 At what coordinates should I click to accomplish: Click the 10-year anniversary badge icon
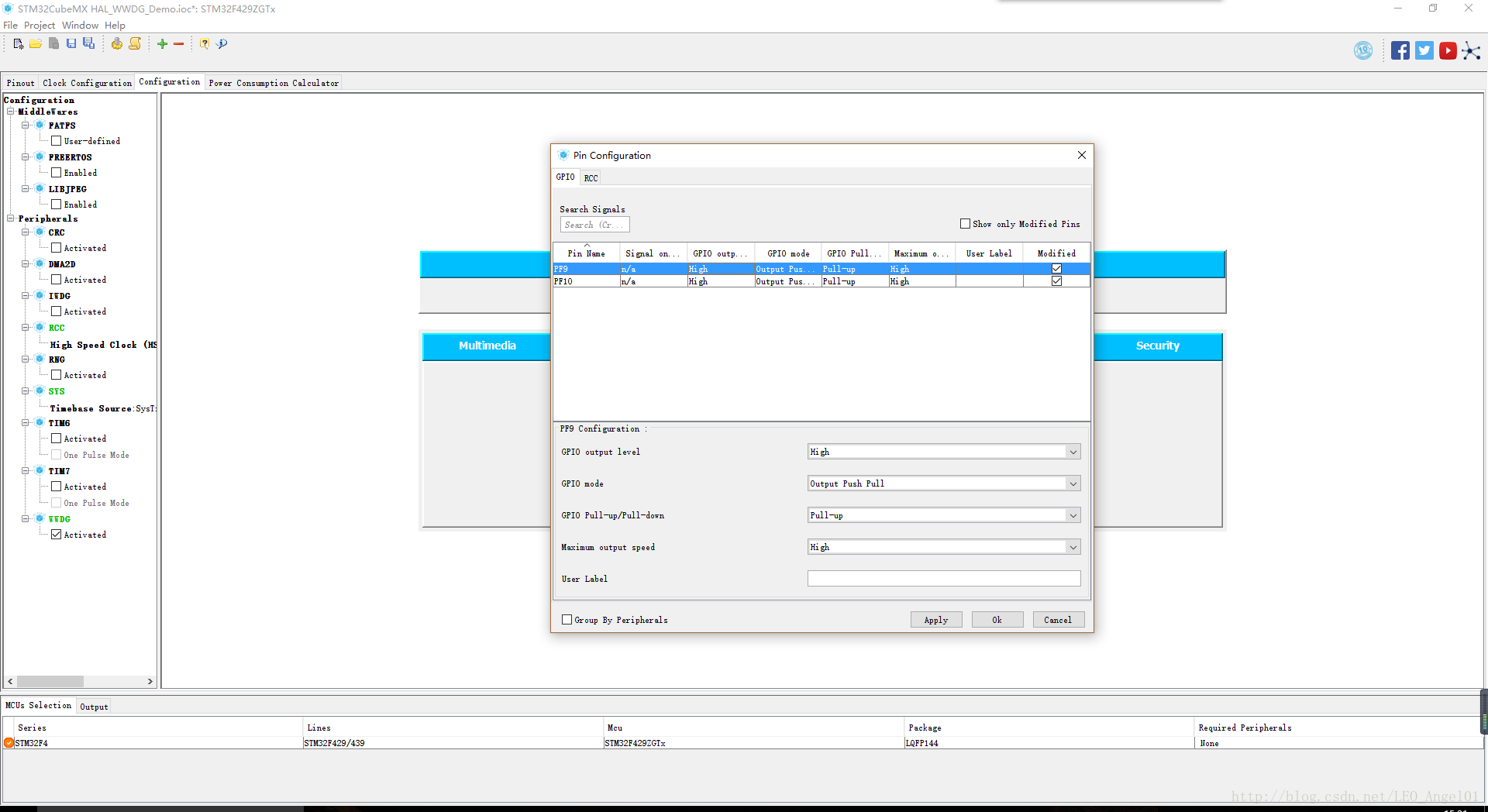(1363, 50)
